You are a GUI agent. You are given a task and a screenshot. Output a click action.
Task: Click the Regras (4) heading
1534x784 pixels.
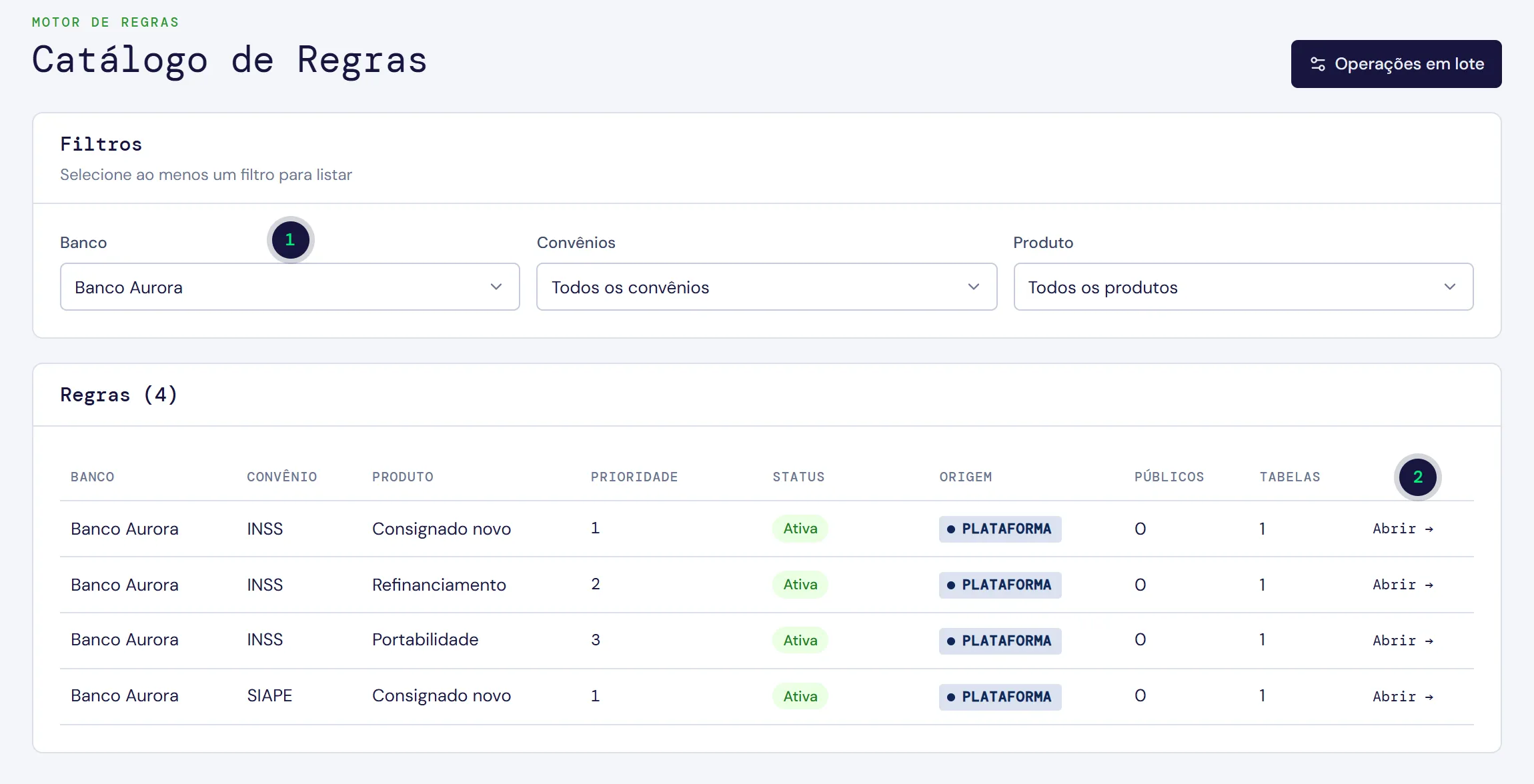pyautogui.click(x=119, y=395)
